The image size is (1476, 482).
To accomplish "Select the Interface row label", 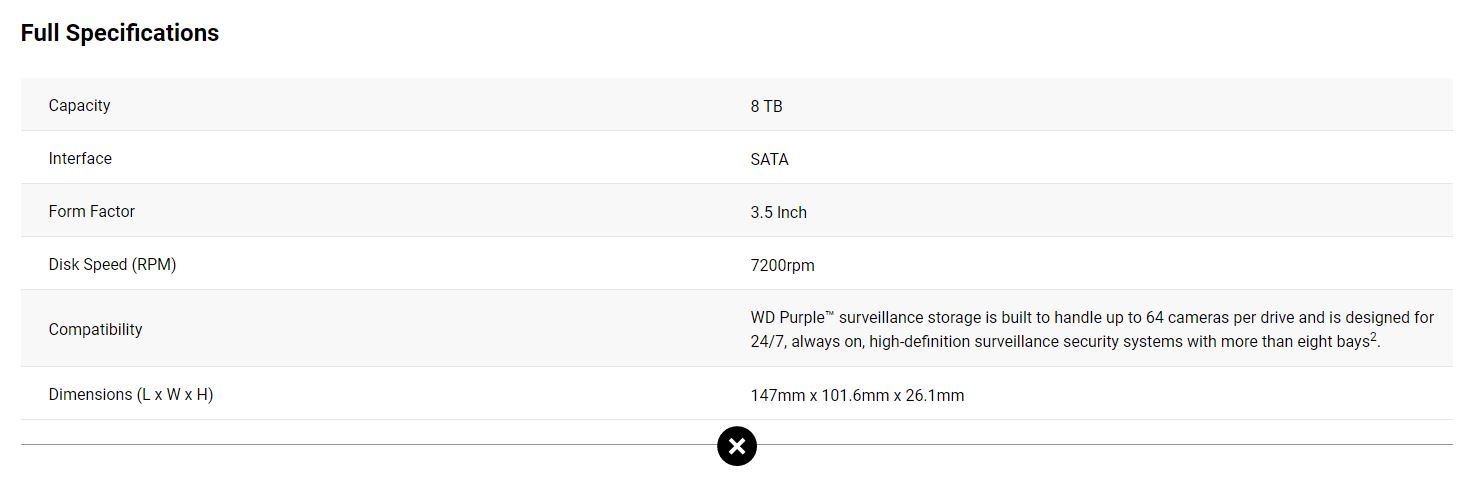I will point(80,159).
